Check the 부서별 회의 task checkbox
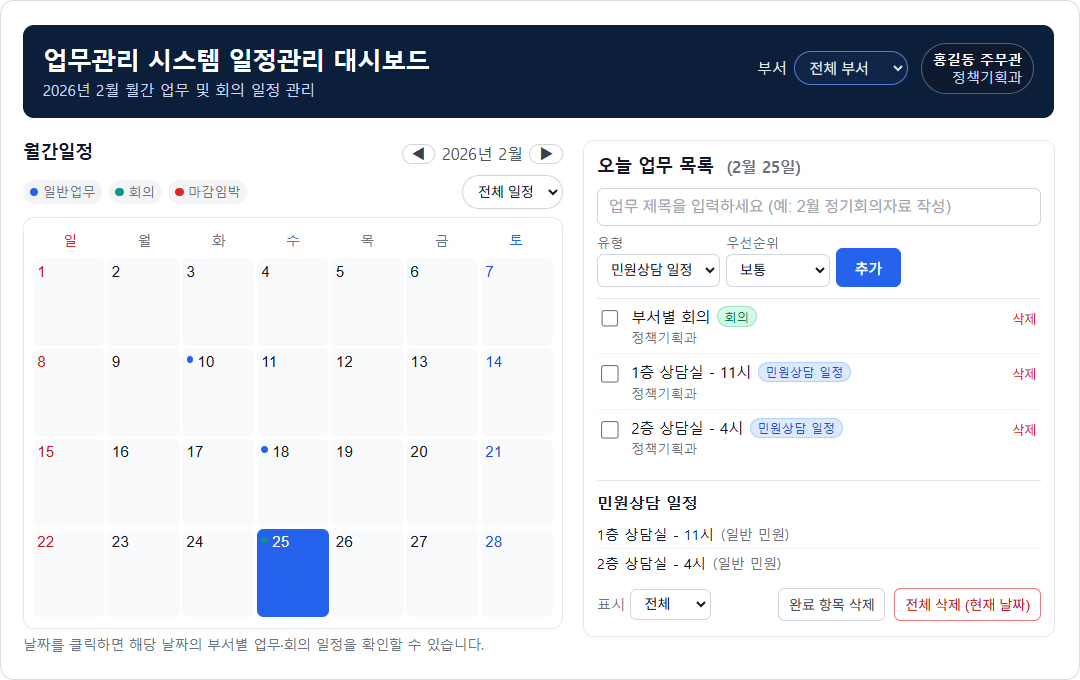 point(610,318)
